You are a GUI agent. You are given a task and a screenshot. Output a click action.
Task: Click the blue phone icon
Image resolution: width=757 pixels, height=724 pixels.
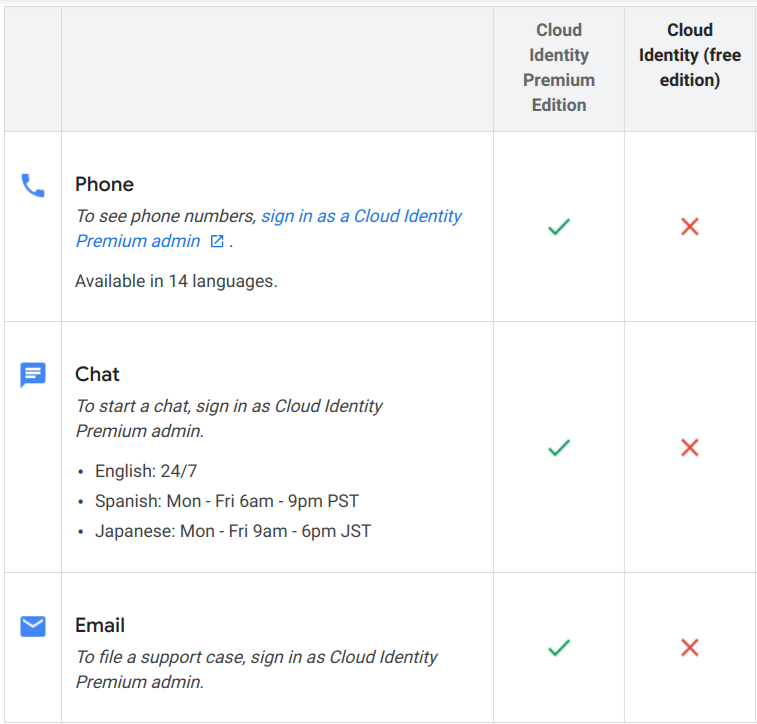tap(33, 186)
